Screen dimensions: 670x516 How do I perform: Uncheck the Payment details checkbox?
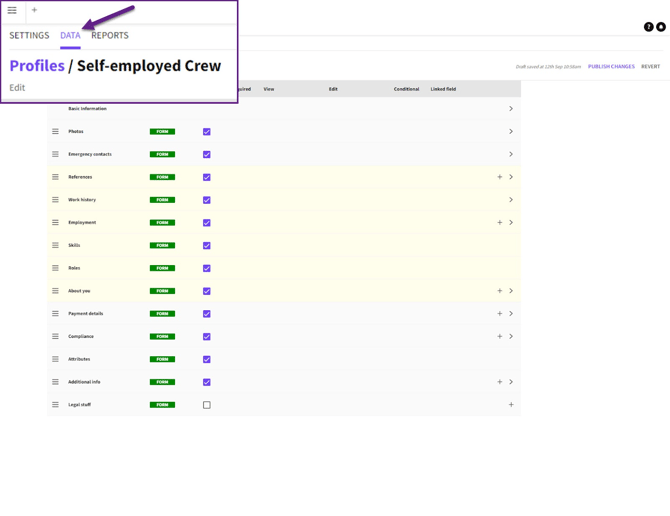point(207,314)
